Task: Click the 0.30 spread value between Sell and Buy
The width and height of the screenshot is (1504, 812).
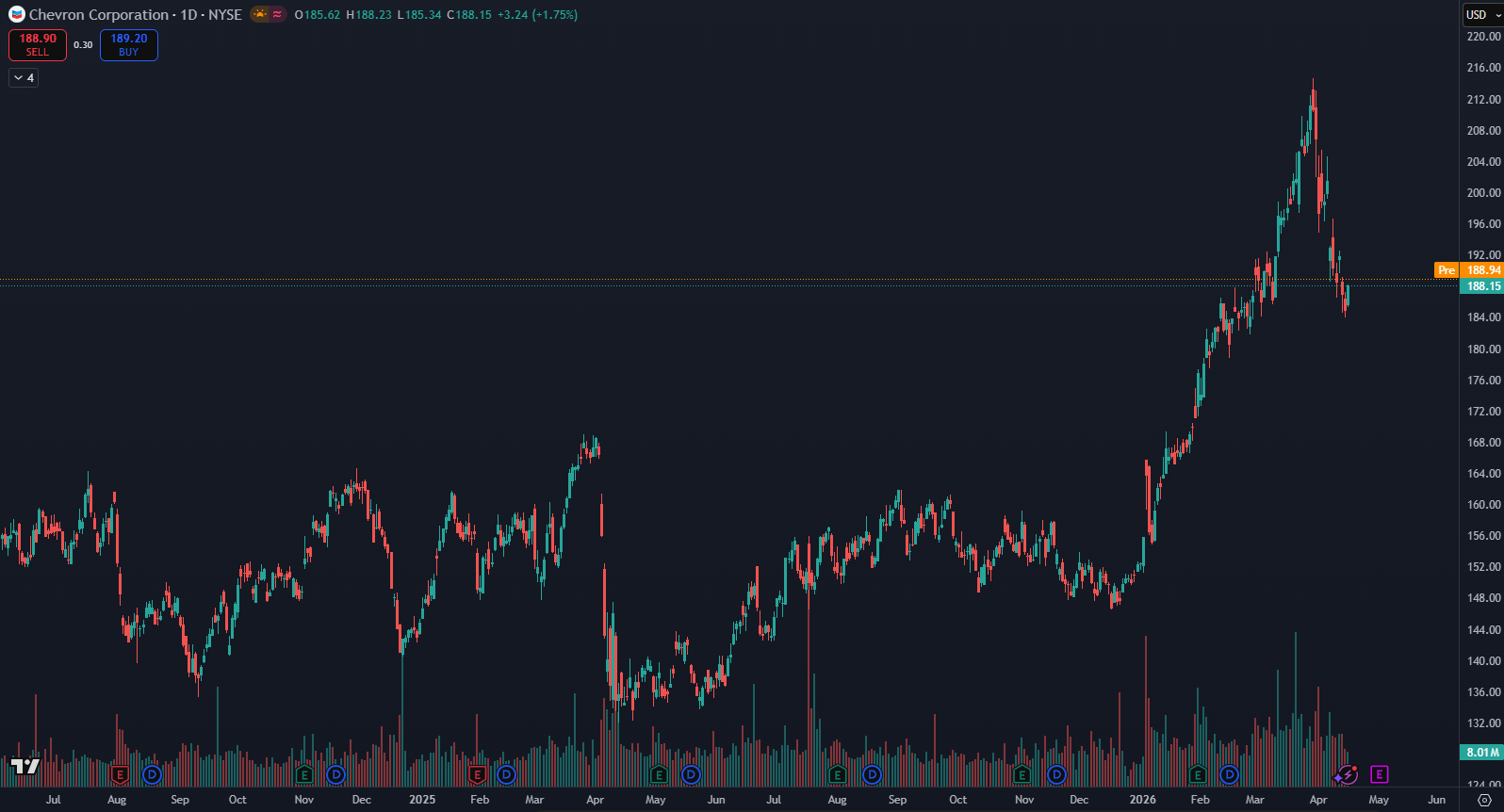Action: point(83,45)
